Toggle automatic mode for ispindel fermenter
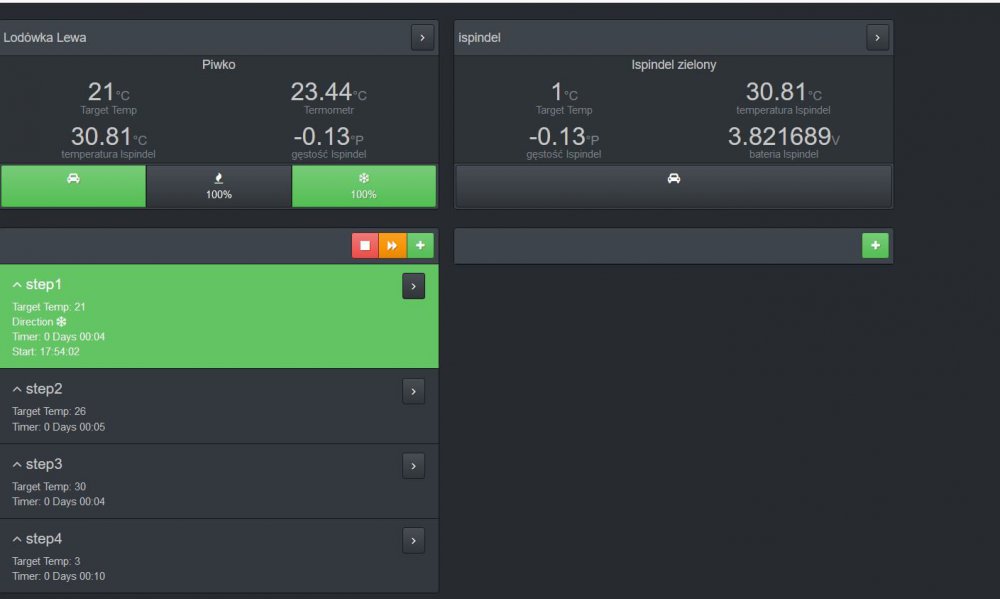Image resolution: width=1000 pixels, height=599 pixels. tap(673, 186)
